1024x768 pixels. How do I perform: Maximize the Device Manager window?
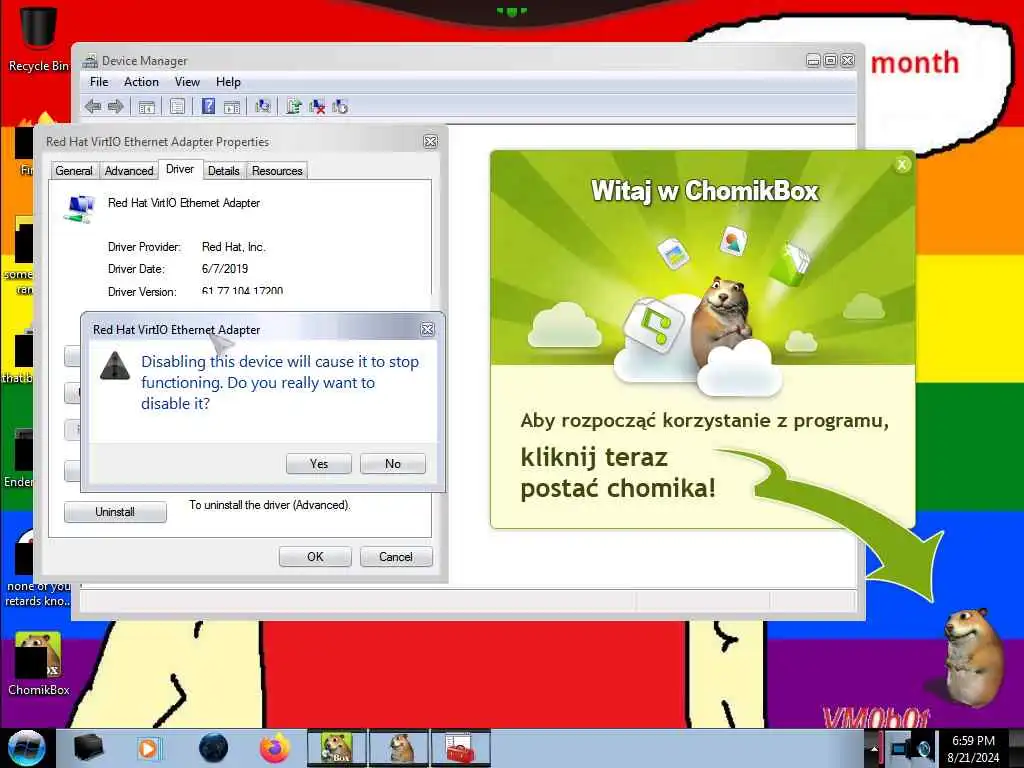(830, 60)
